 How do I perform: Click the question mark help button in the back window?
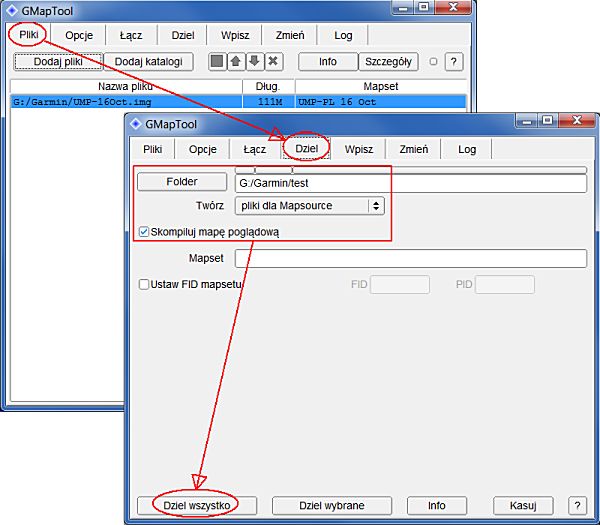pos(453,62)
